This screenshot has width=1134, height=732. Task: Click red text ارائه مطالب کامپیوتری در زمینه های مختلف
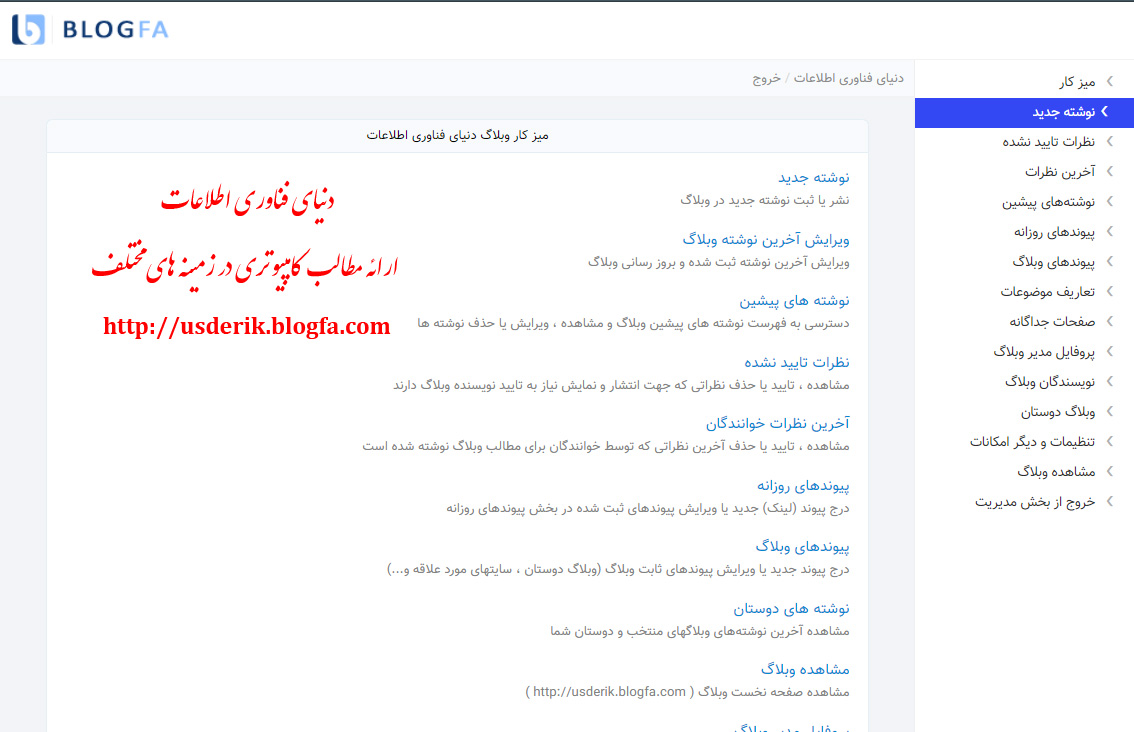point(244,265)
